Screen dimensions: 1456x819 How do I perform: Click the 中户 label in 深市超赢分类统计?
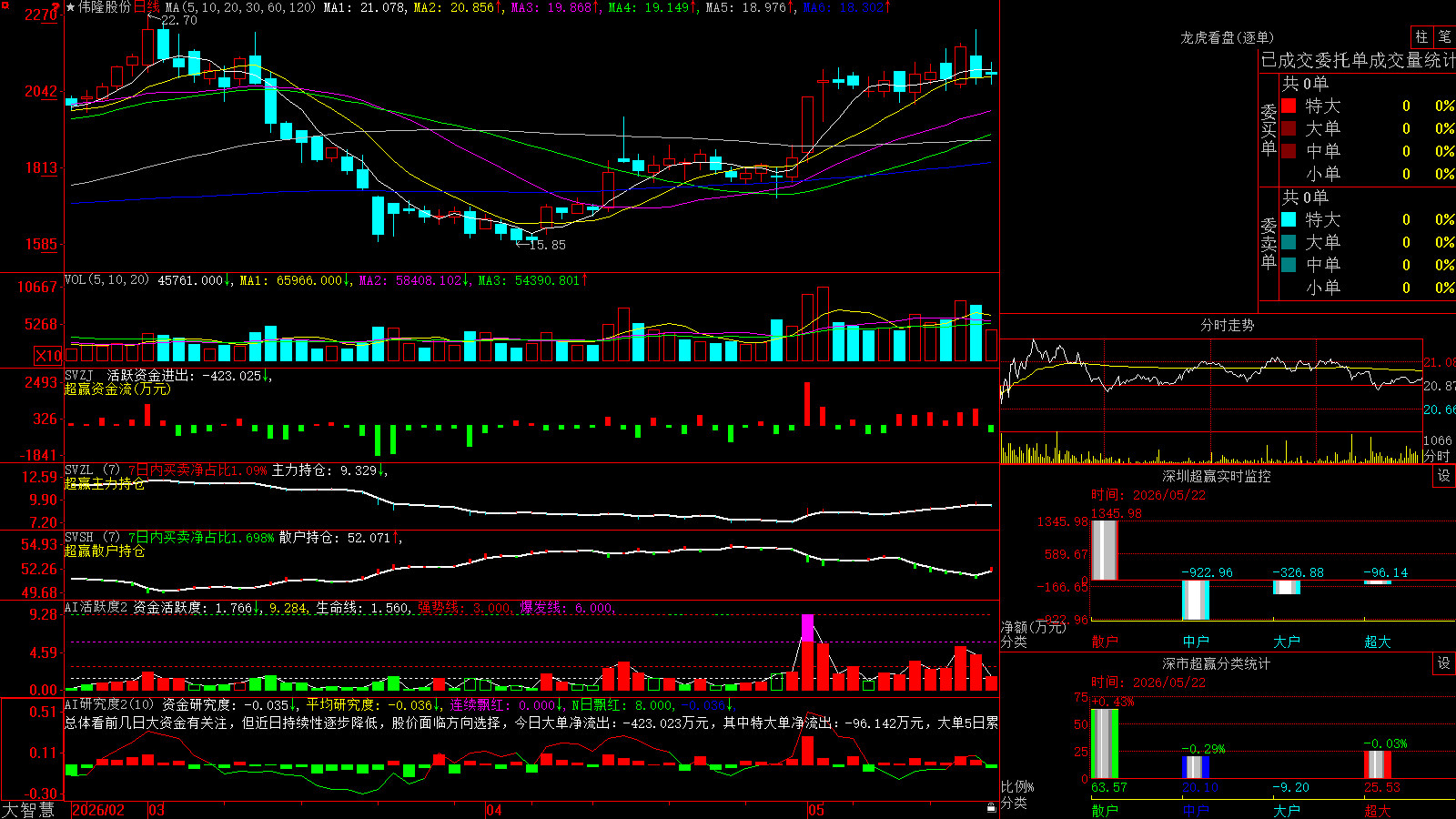(x=1195, y=811)
